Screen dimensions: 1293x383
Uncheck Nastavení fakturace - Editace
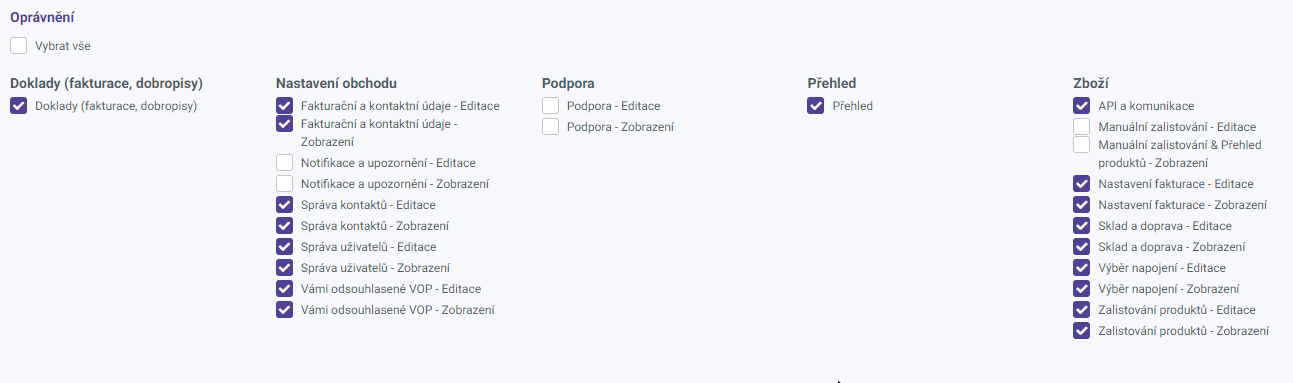tap(1082, 184)
